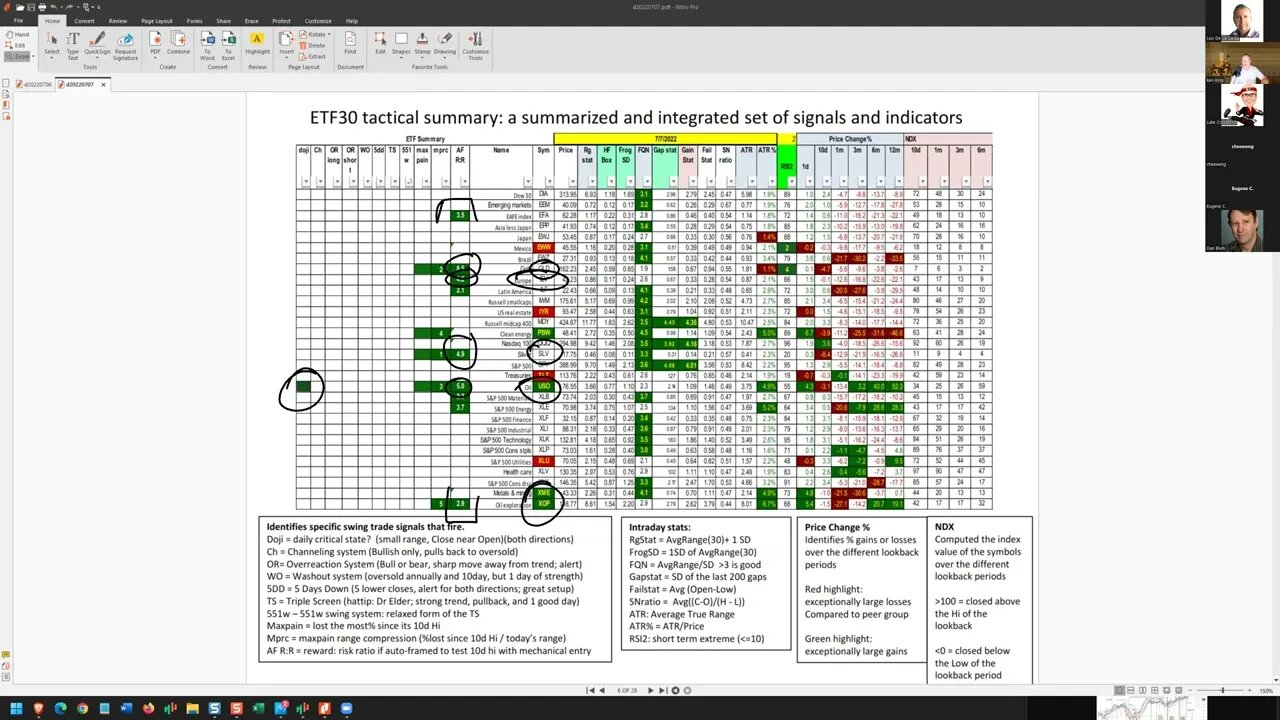Close the d20220707 document tab
This screenshot has height=720, width=1280.
(103, 84)
